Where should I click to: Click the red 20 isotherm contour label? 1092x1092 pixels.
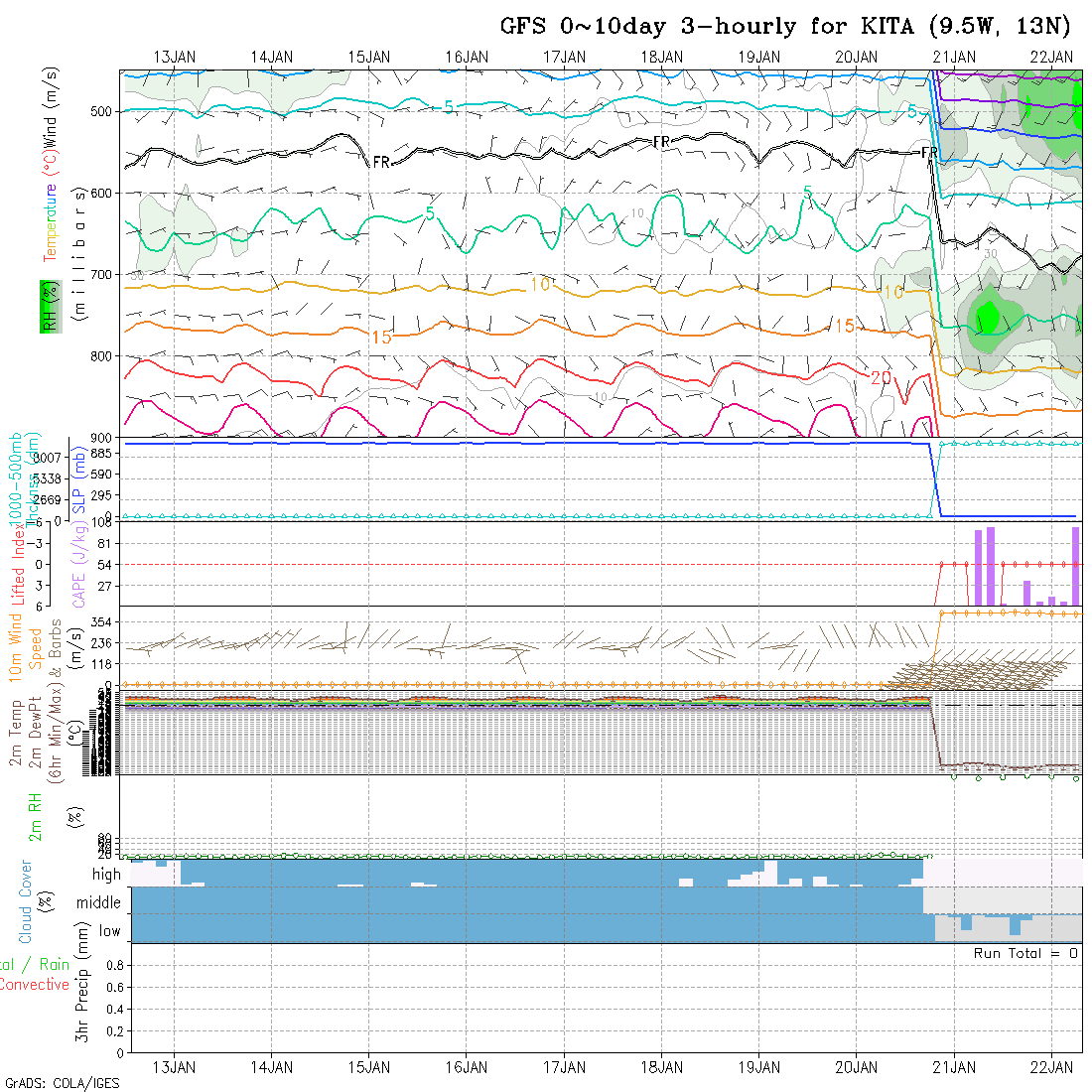pos(881,377)
